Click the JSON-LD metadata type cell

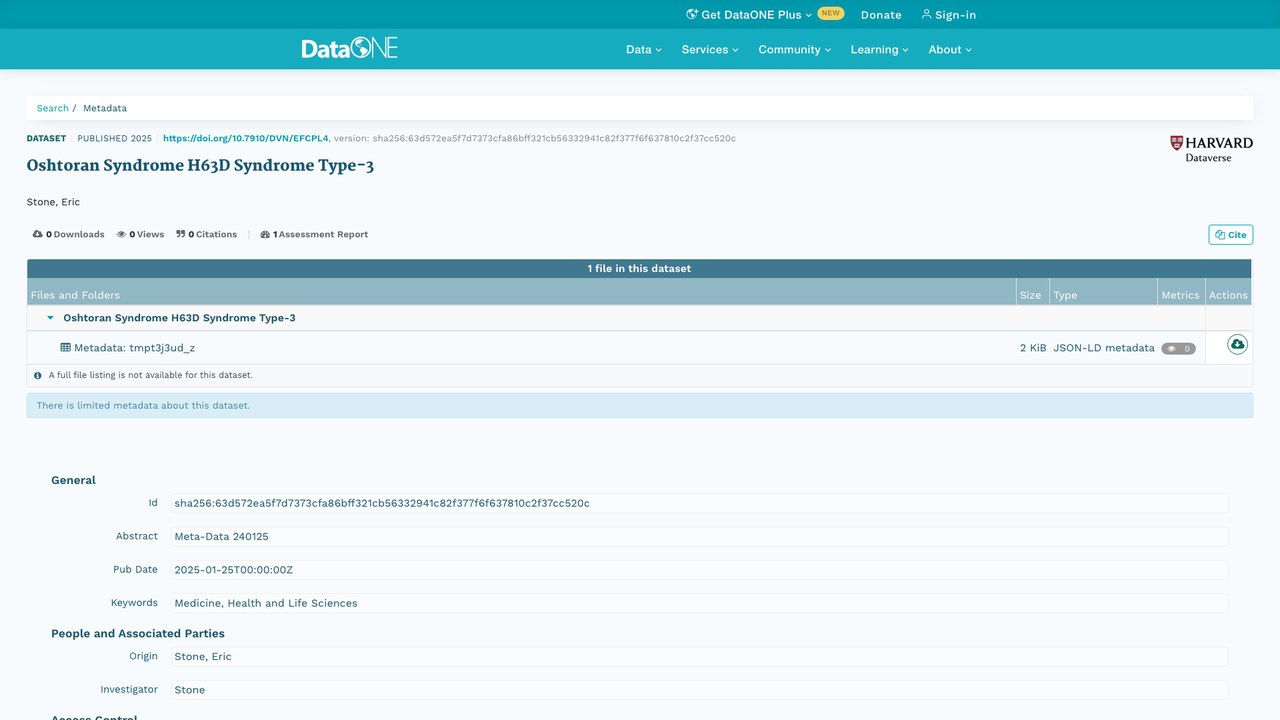click(x=1104, y=348)
